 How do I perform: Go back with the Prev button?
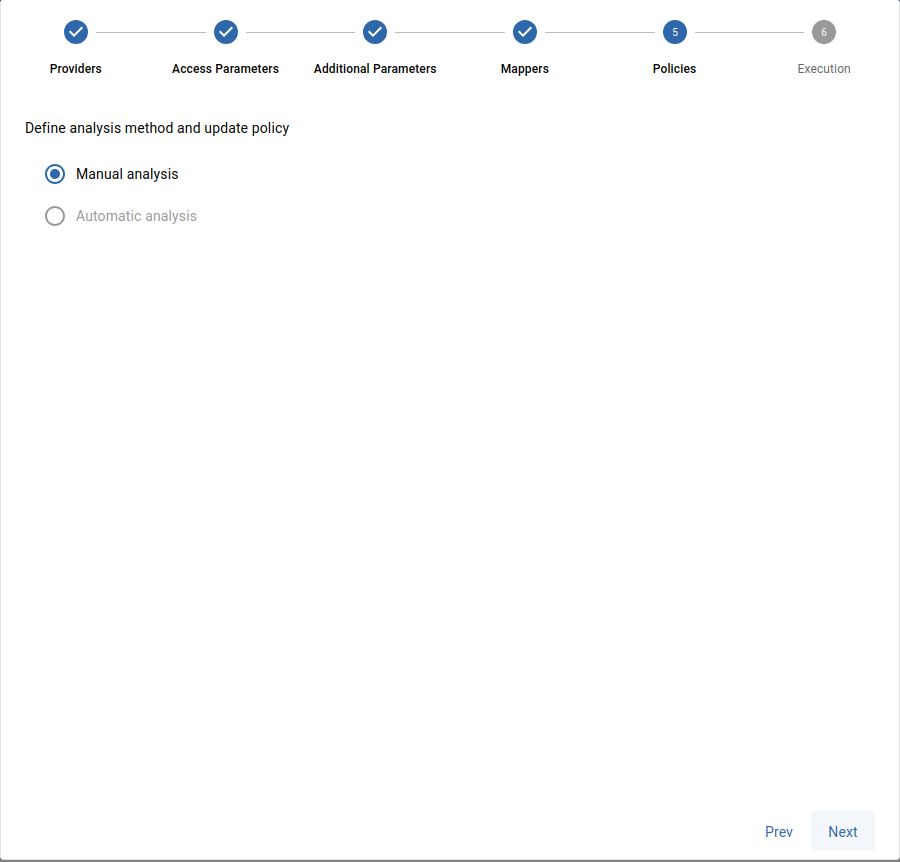tap(779, 832)
